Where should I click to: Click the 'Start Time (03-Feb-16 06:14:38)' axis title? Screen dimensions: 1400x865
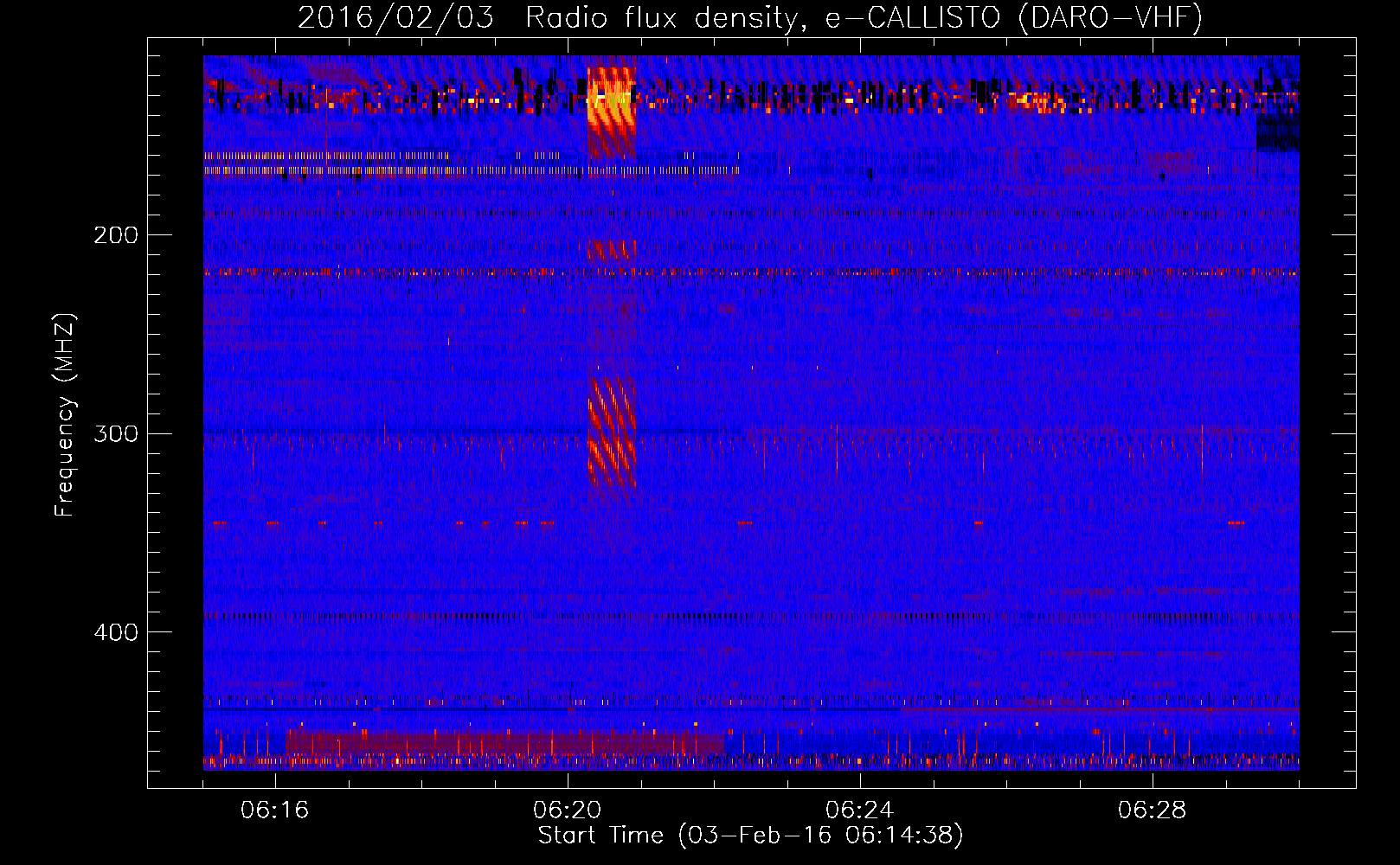click(750, 836)
